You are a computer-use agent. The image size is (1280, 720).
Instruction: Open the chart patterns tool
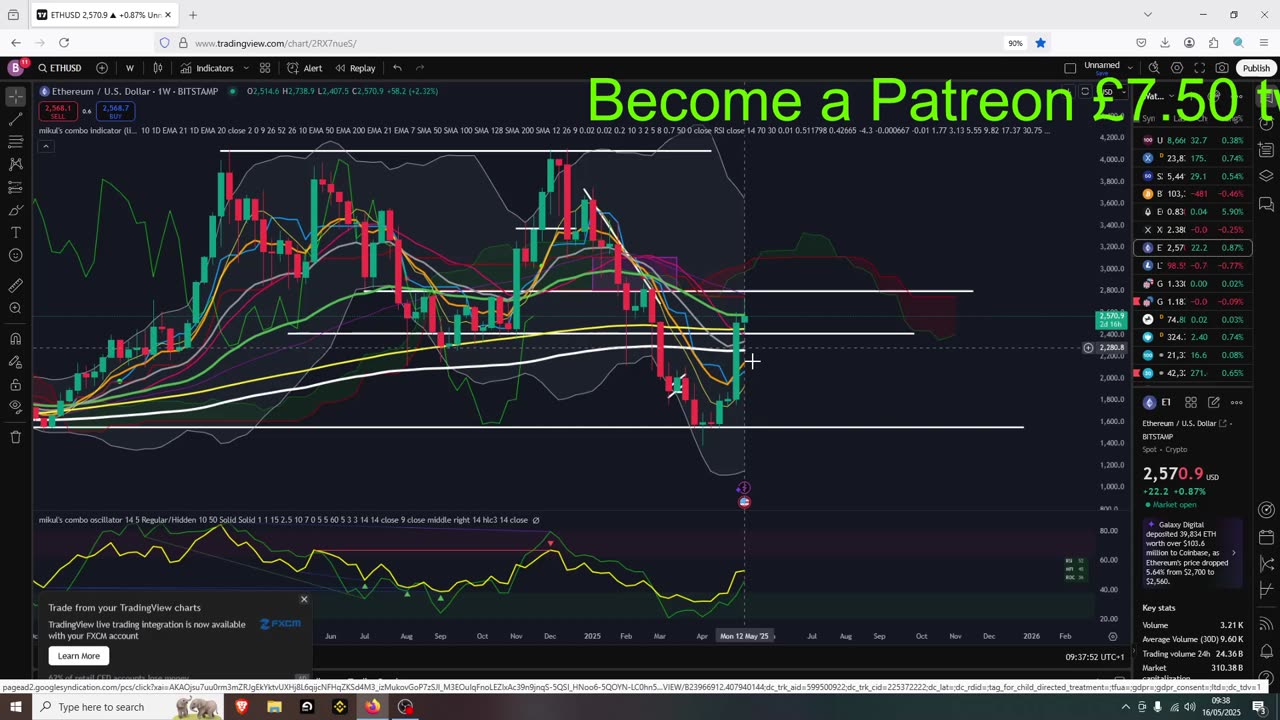15,164
